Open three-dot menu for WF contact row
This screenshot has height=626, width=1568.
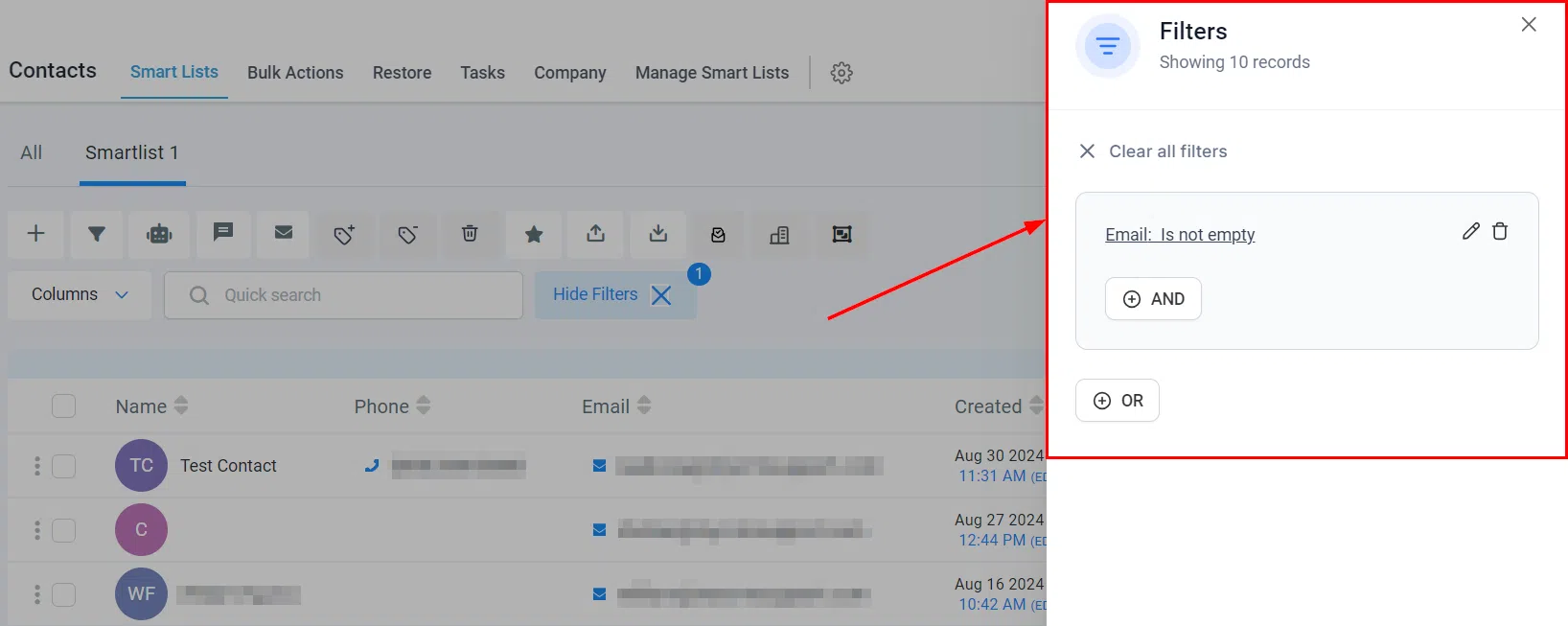pyautogui.click(x=37, y=594)
